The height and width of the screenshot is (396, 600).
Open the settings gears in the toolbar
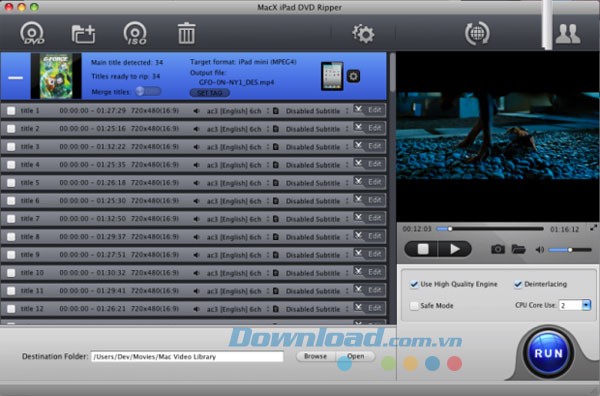coord(363,34)
